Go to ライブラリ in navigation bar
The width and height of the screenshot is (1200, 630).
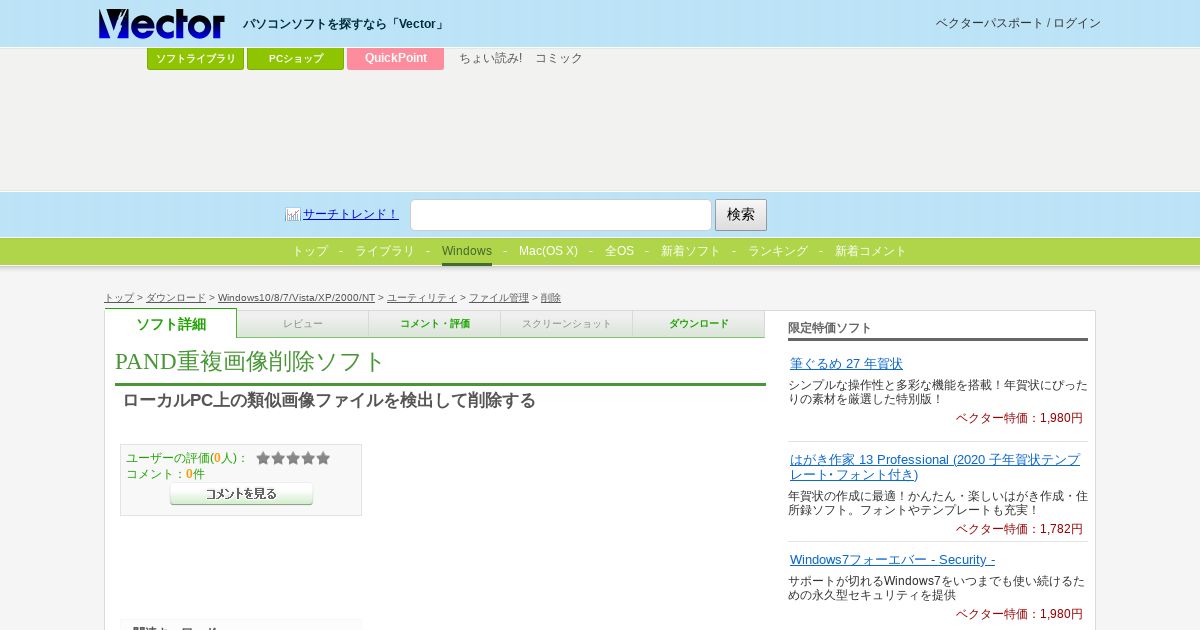point(385,251)
